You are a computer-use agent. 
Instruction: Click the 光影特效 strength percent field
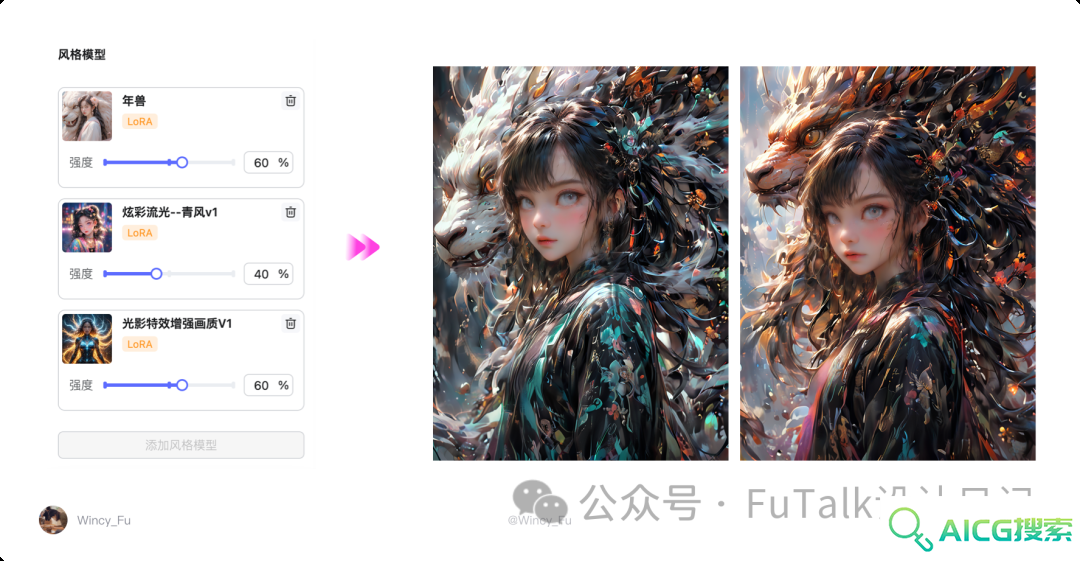[269, 385]
